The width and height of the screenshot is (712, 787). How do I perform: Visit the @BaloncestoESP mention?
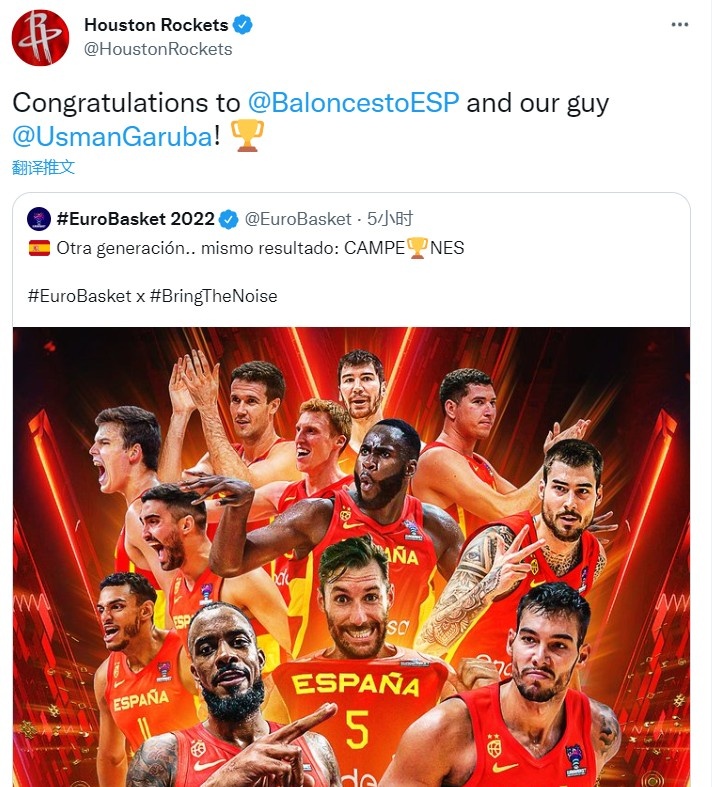(353, 103)
